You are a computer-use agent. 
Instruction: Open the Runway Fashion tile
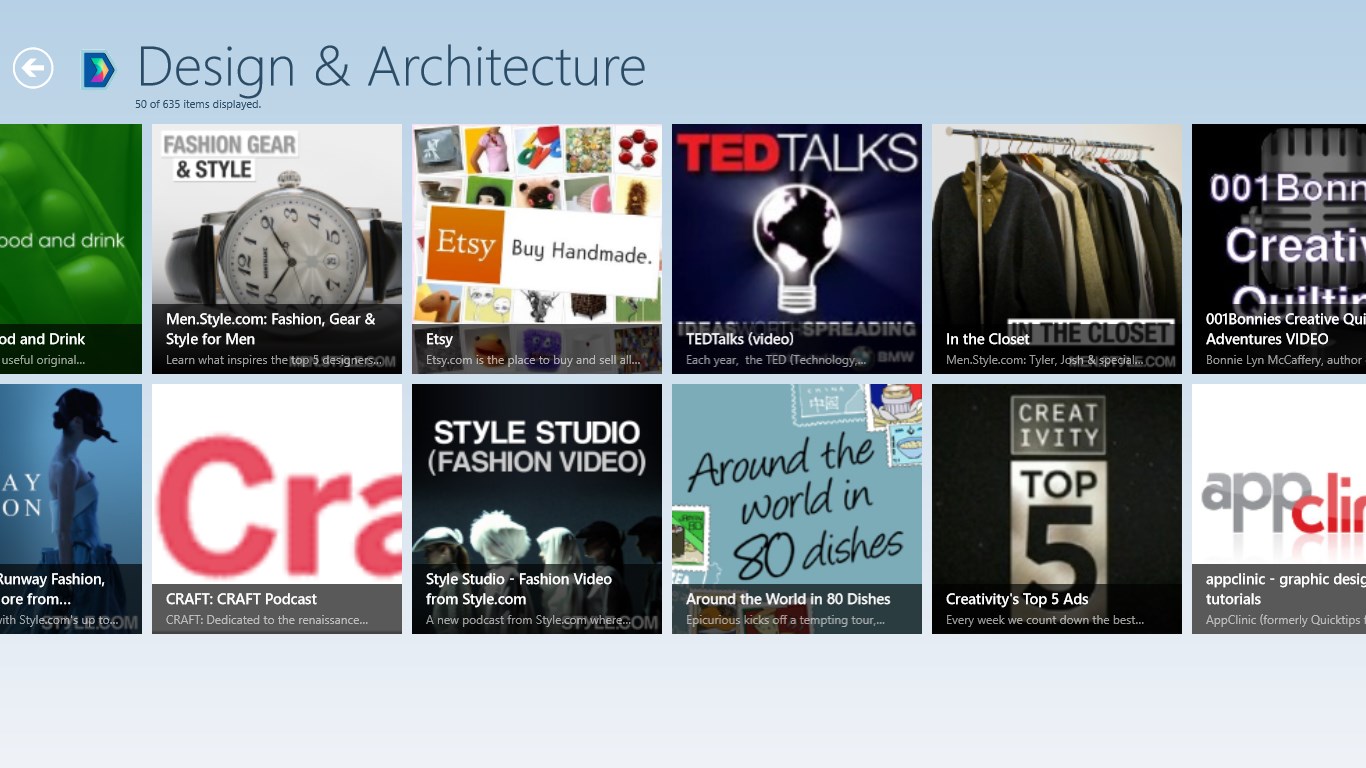pos(70,508)
